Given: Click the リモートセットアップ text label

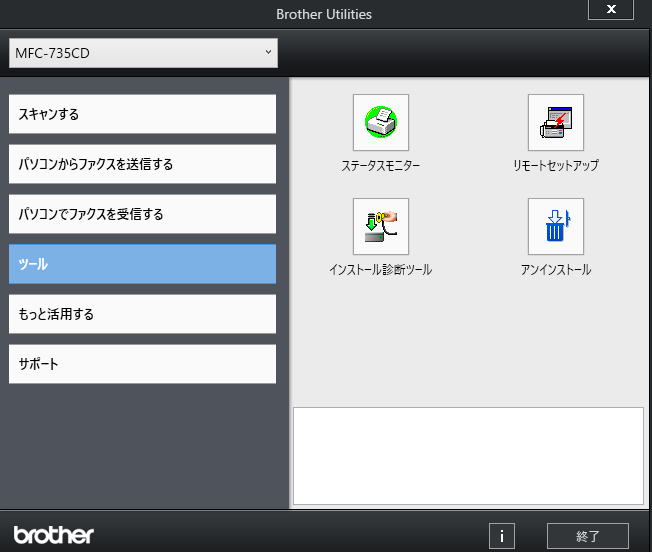Looking at the screenshot, I should (x=555, y=166).
